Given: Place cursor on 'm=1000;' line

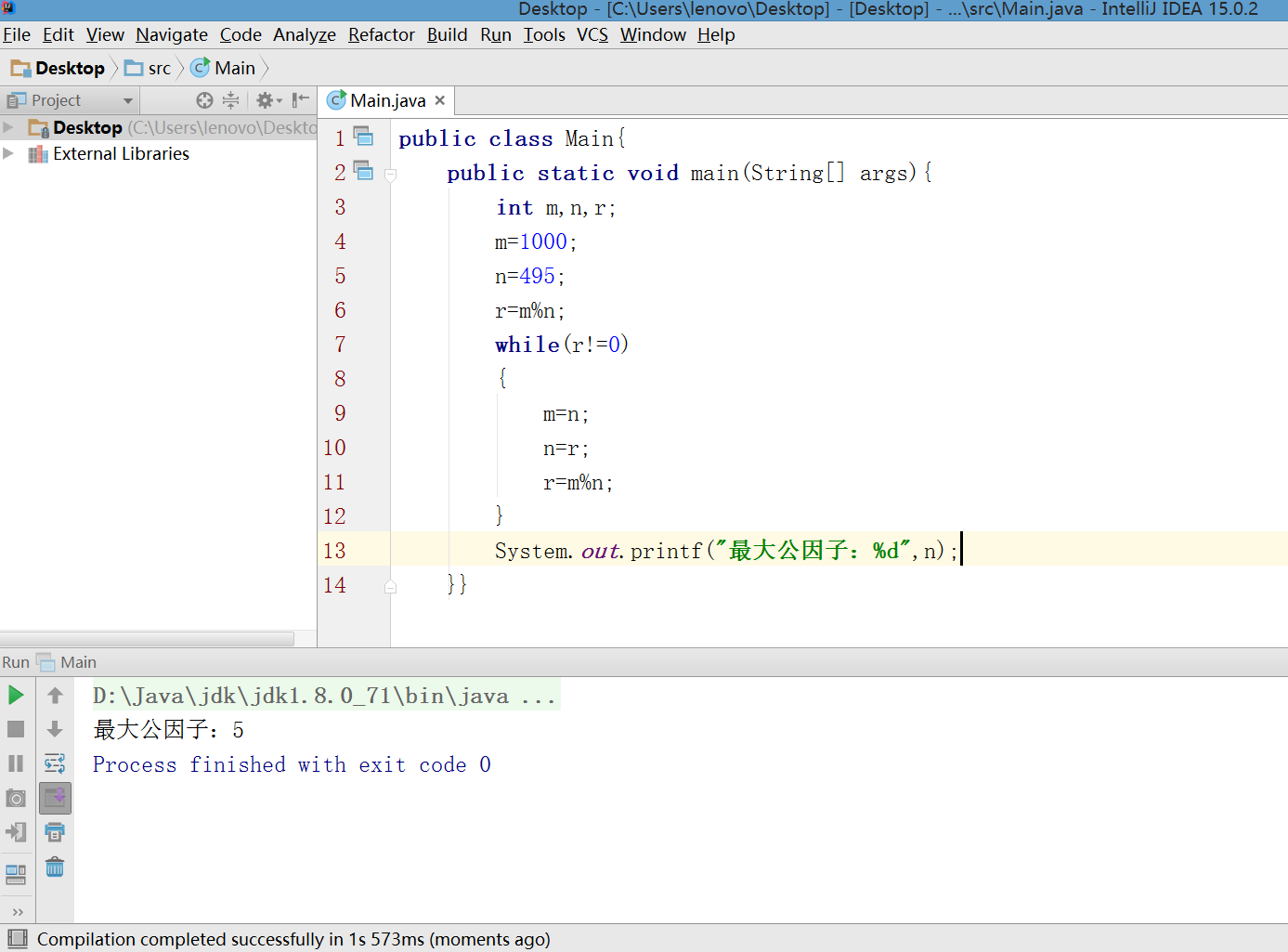Looking at the screenshot, I should pyautogui.click(x=536, y=241).
